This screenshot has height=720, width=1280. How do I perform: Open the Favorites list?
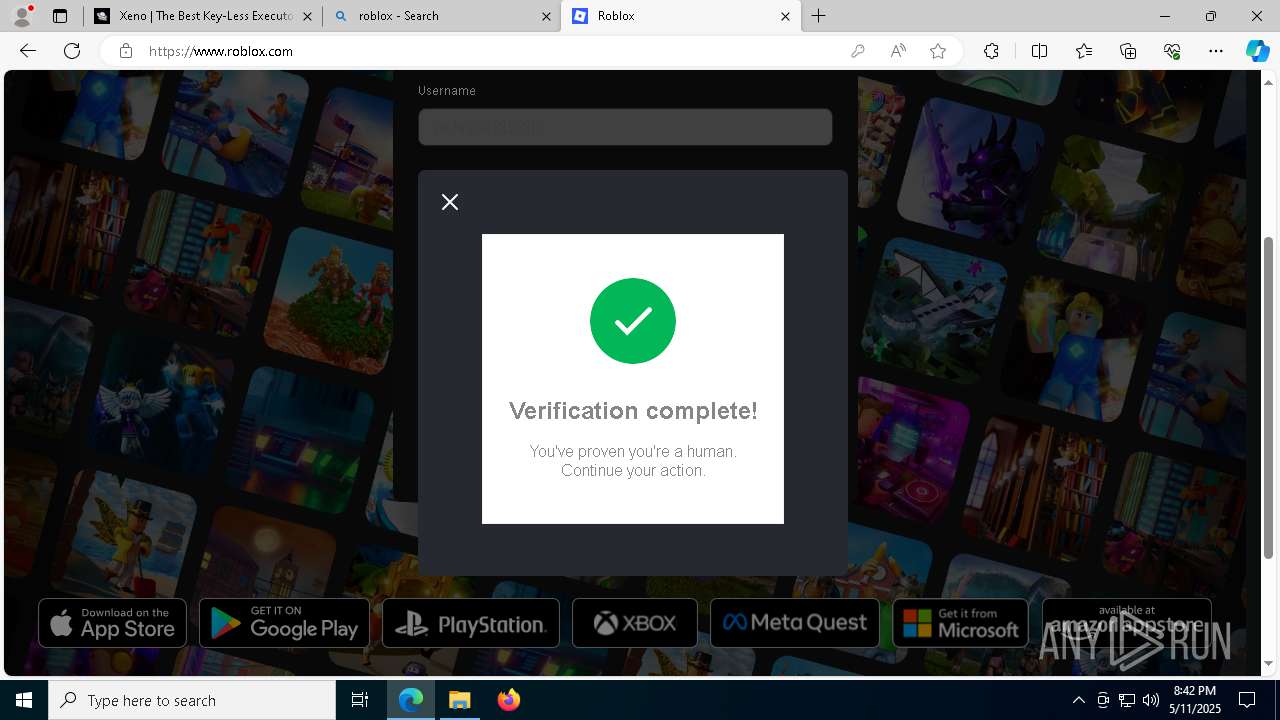1084,51
